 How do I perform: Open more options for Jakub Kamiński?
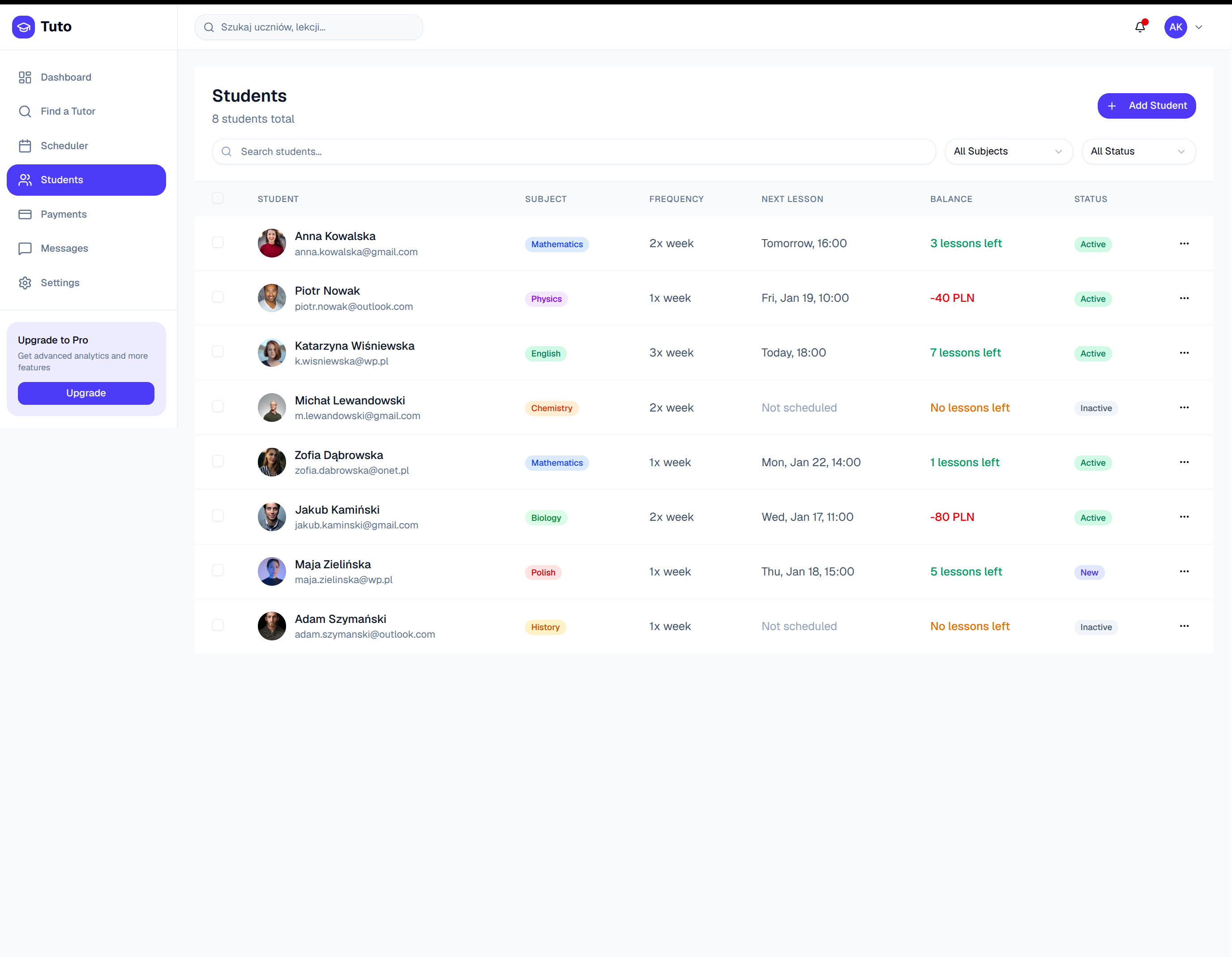pos(1184,517)
